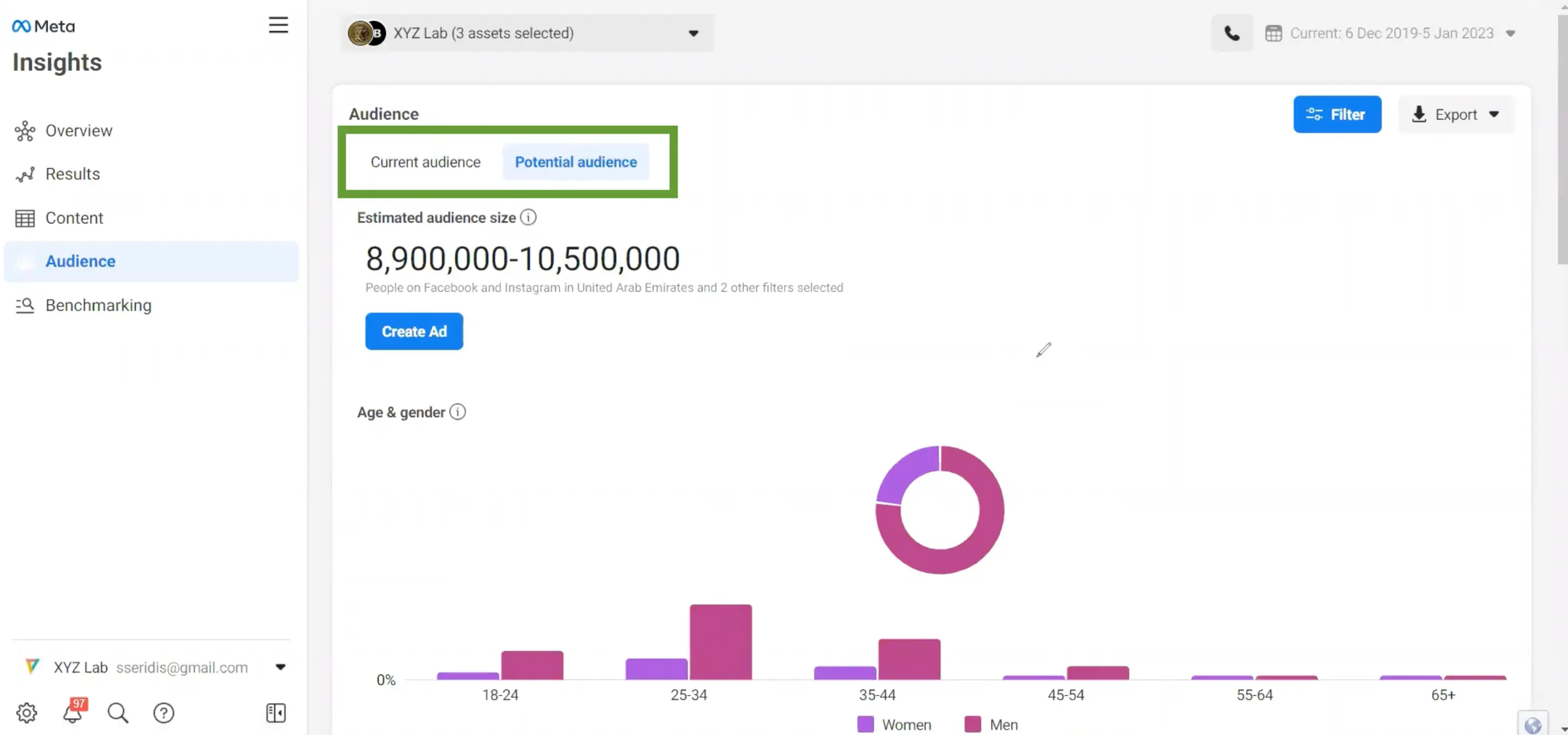Viewport: 1568px width, 735px height.
Task: Click the Overview nodes icon
Action: (x=25, y=131)
